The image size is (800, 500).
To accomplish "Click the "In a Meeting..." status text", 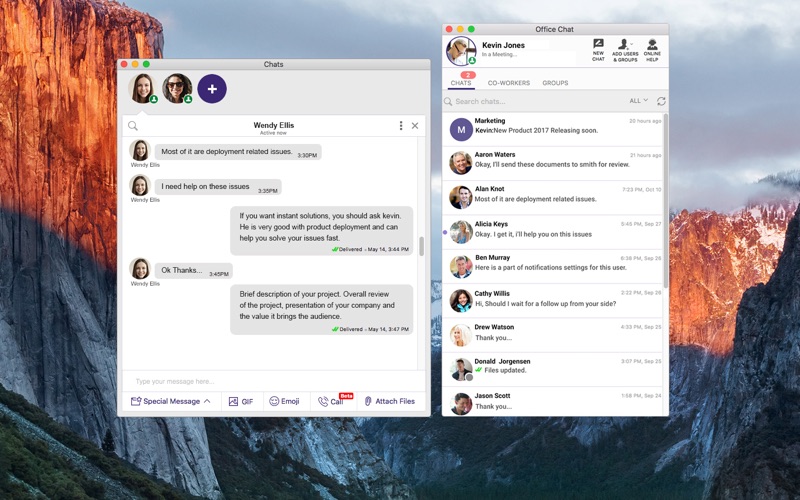I will coord(499,55).
